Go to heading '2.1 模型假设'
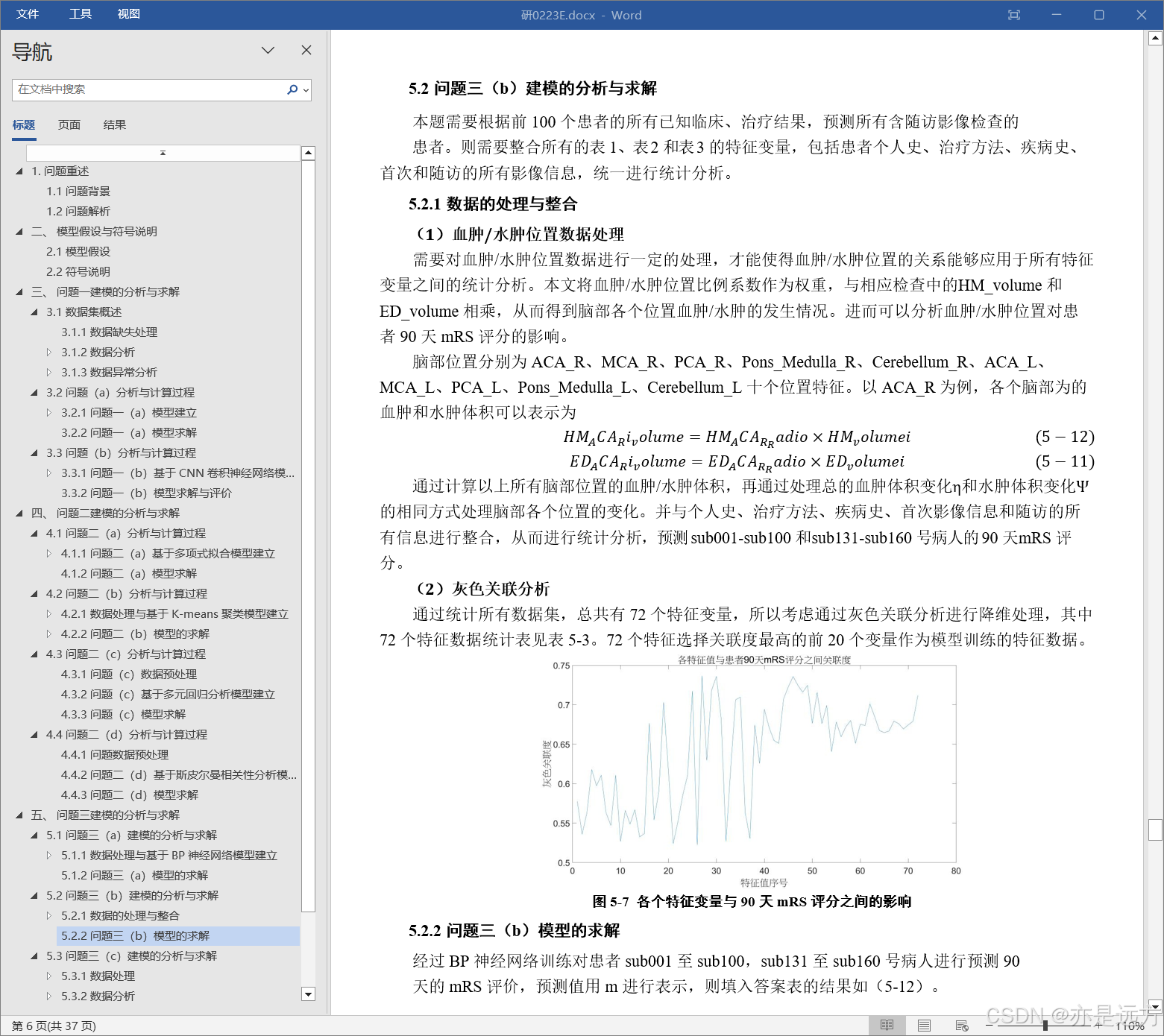This screenshot has height=1036, width=1164. pyautogui.click(x=78, y=252)
